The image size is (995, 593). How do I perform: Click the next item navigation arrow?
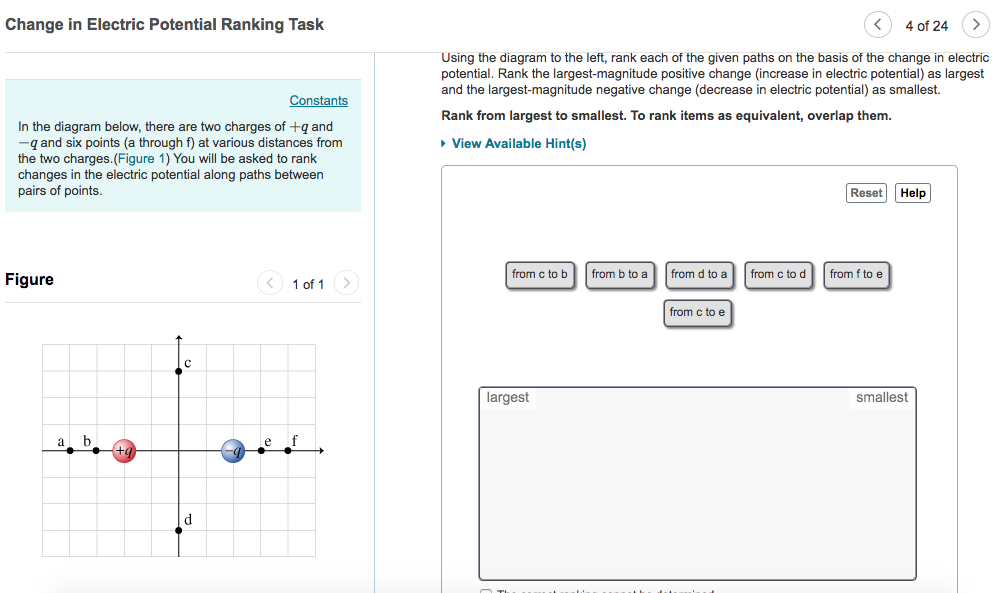[x=975, y=24]
